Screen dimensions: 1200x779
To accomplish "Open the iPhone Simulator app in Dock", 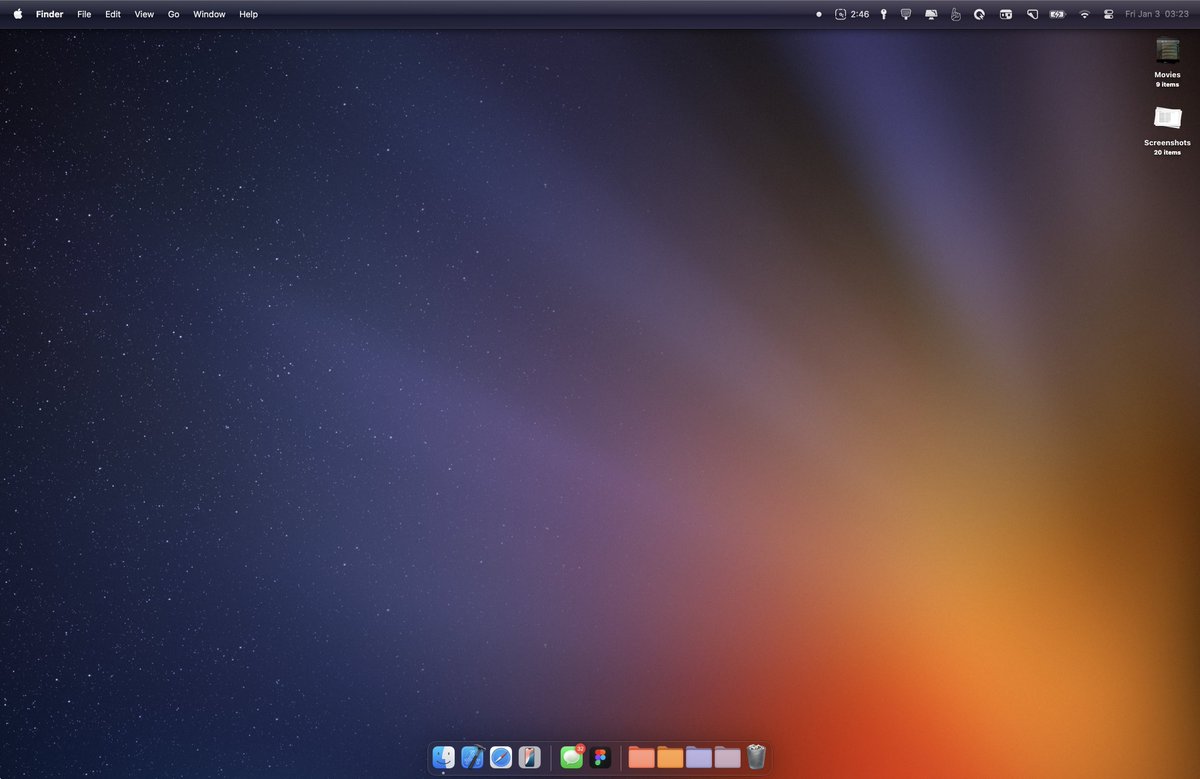I will tap(530, 757).
